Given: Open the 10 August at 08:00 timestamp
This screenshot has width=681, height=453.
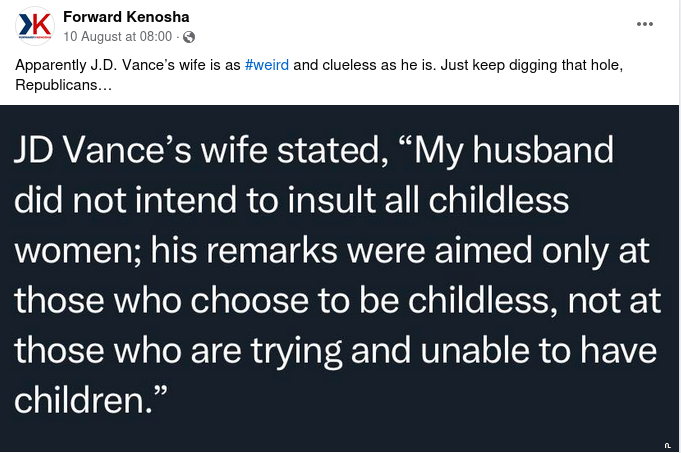Looking at the screenshot, I should coord(117,37).
